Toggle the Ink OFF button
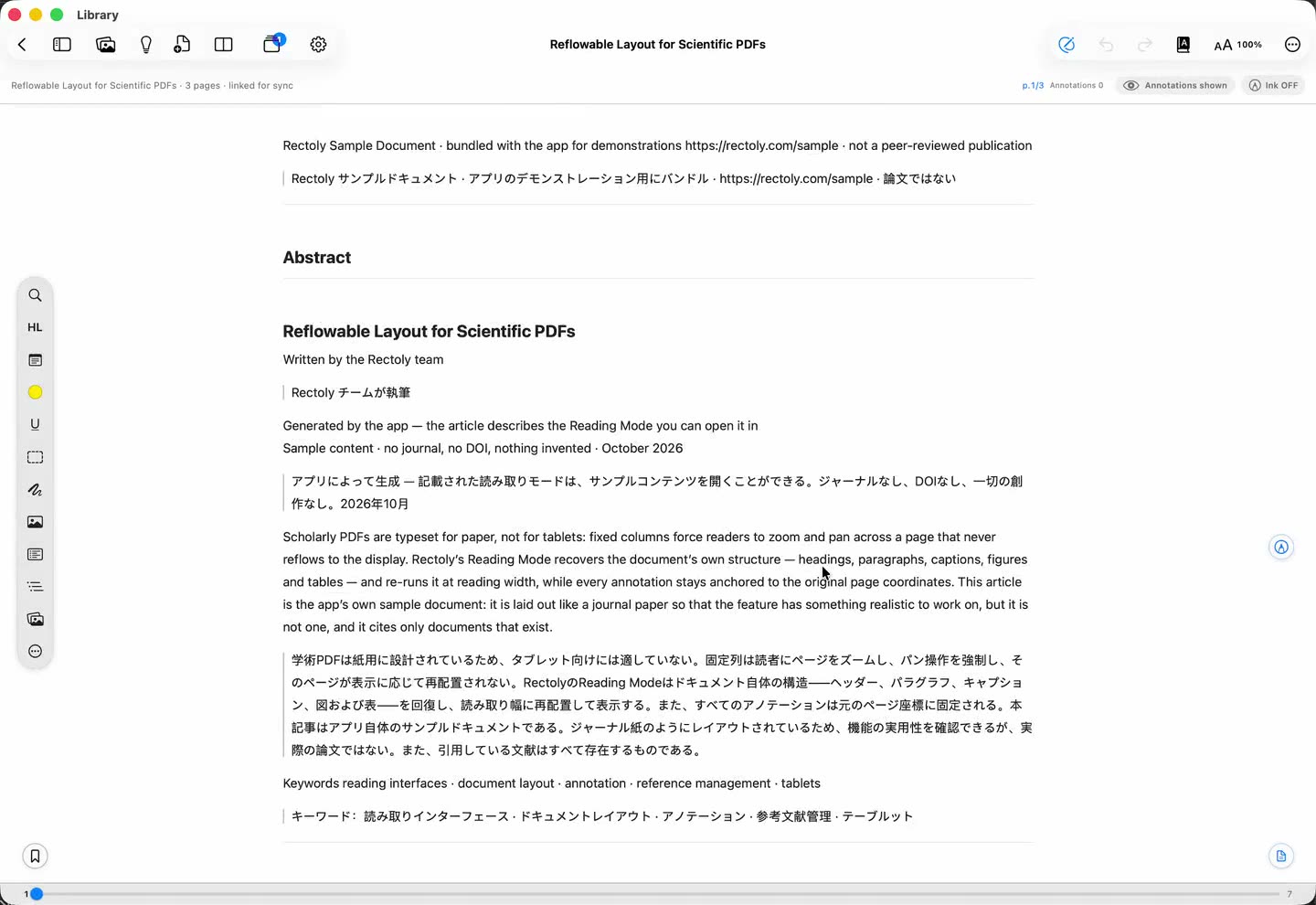 pyautogui.click(x=1273, y=85)
